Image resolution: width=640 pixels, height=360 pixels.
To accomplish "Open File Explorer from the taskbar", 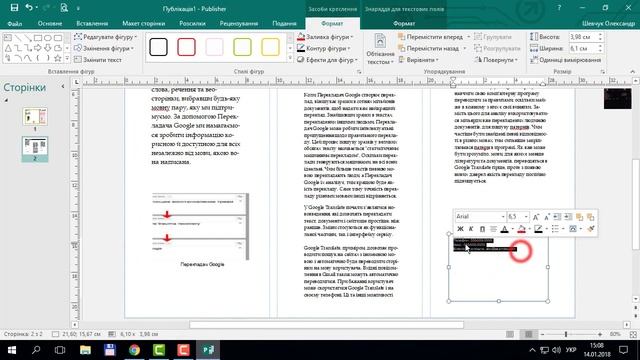I will pyautogui.click(x=85, y=350).
